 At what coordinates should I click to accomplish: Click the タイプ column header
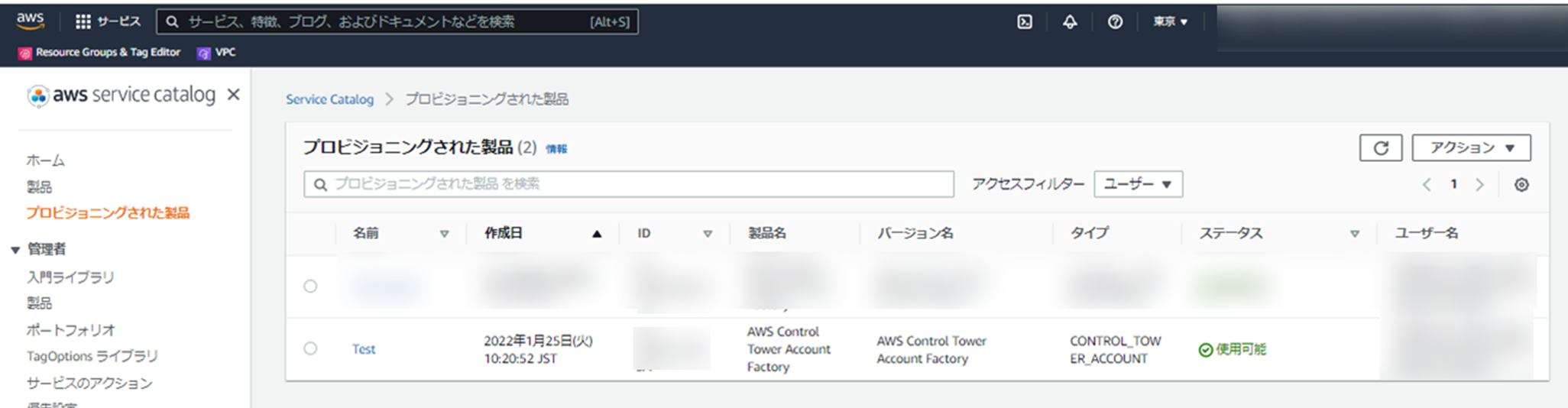(x=1088, y=233)
